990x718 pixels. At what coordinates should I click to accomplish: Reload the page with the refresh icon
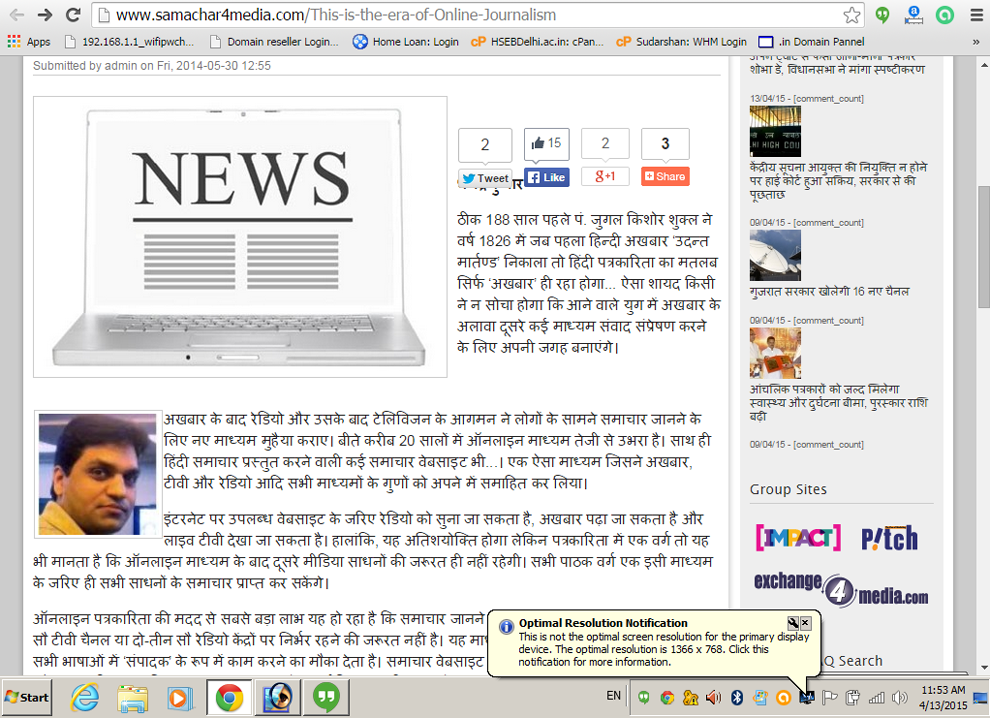click(73, 15)
